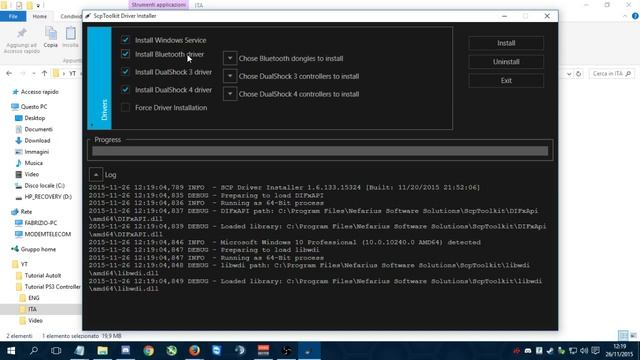Screen dimensions: 640x360
Task: Go back with Explorer back arrow
Action: click(x=9, y=73)
